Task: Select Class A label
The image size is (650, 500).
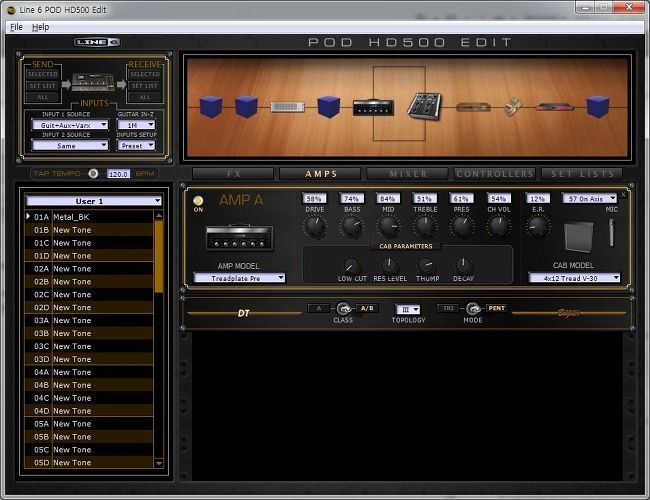Action: coord(318,308)
